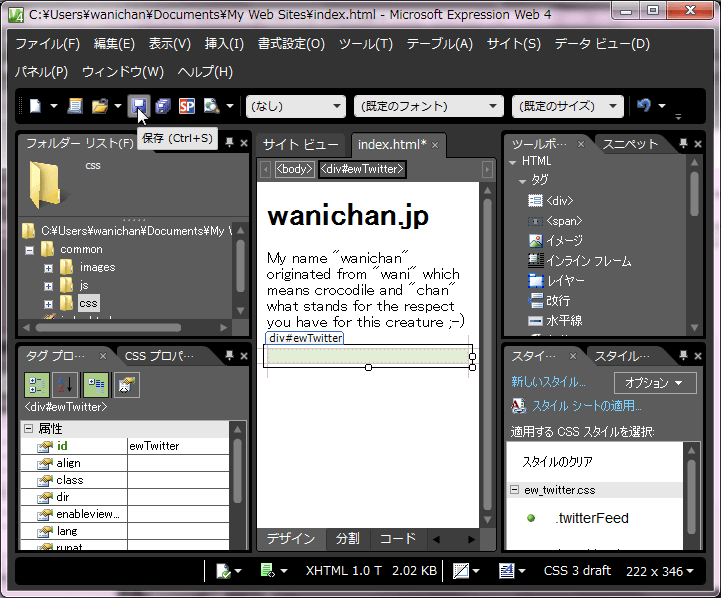This screenshot has width=721, height=598.
Task: Open the 書式設定(O) menu
Action: point(291,44)
